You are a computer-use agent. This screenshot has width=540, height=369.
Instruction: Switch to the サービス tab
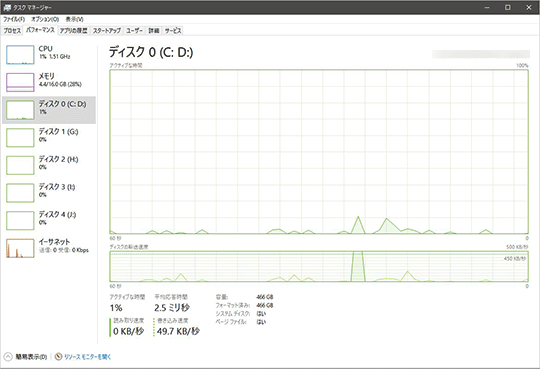pos(173,31)
